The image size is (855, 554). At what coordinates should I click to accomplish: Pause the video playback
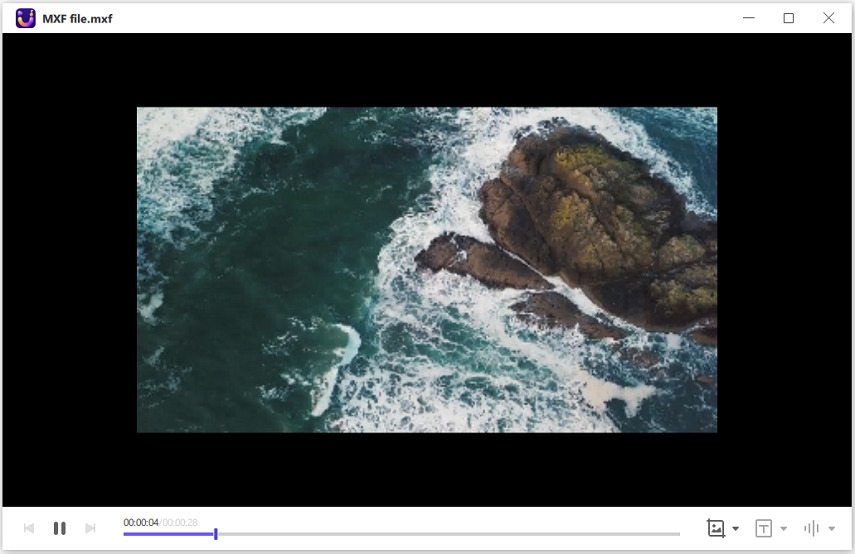click(x=59, y=528)
